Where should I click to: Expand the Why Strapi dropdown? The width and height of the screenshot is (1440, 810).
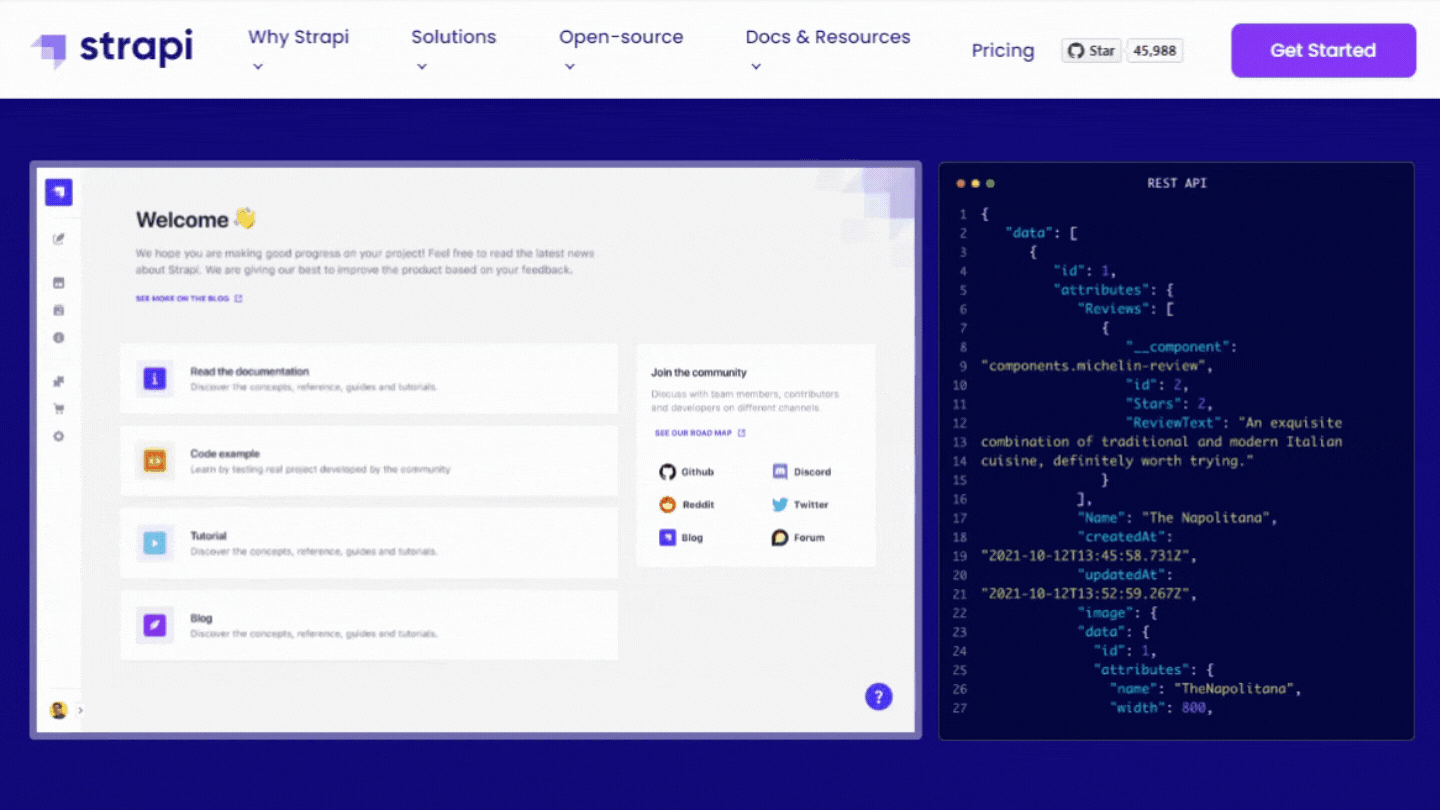click(x=298, y=37)
